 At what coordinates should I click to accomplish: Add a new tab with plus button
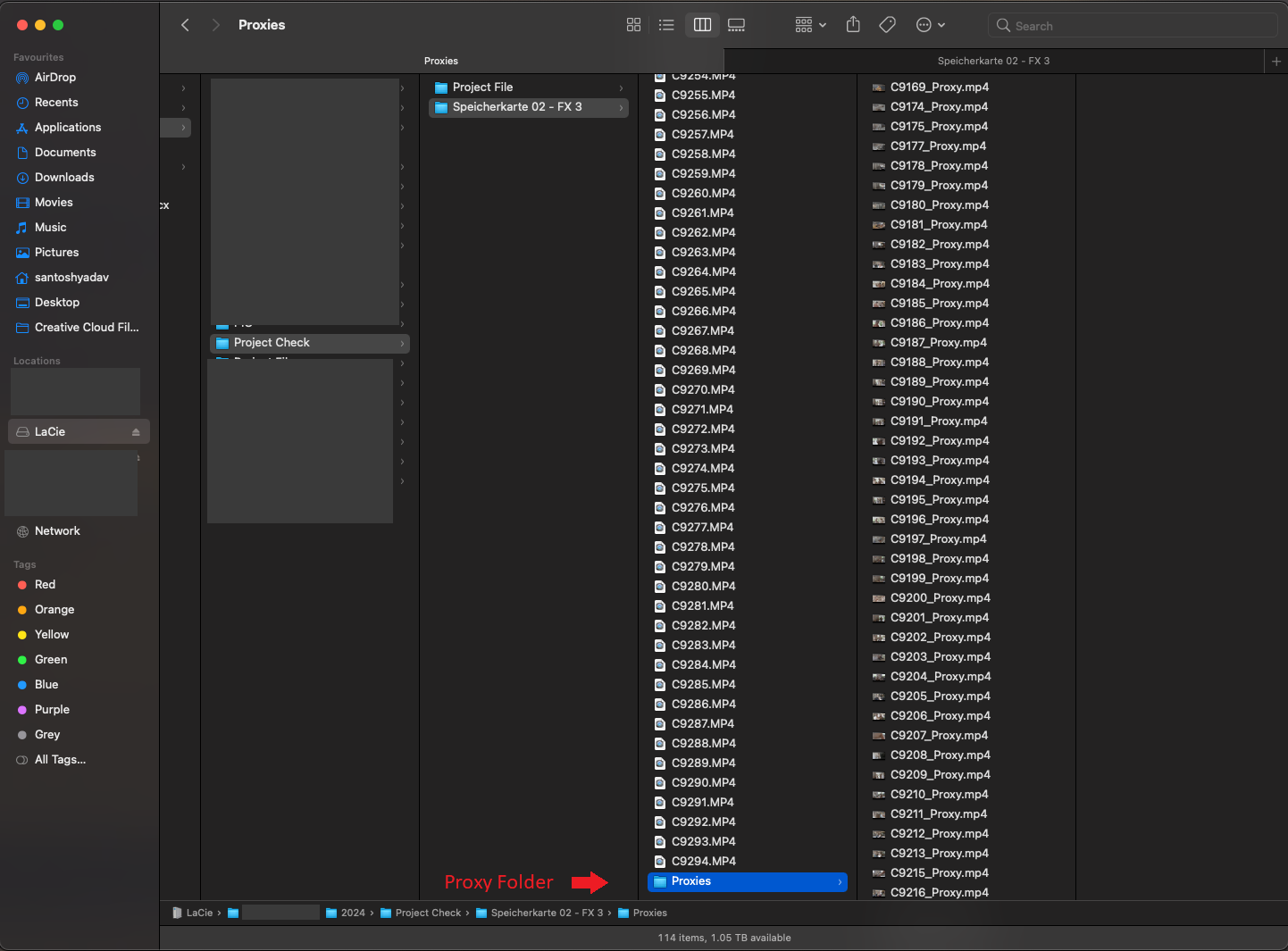tap(1276, 61)
